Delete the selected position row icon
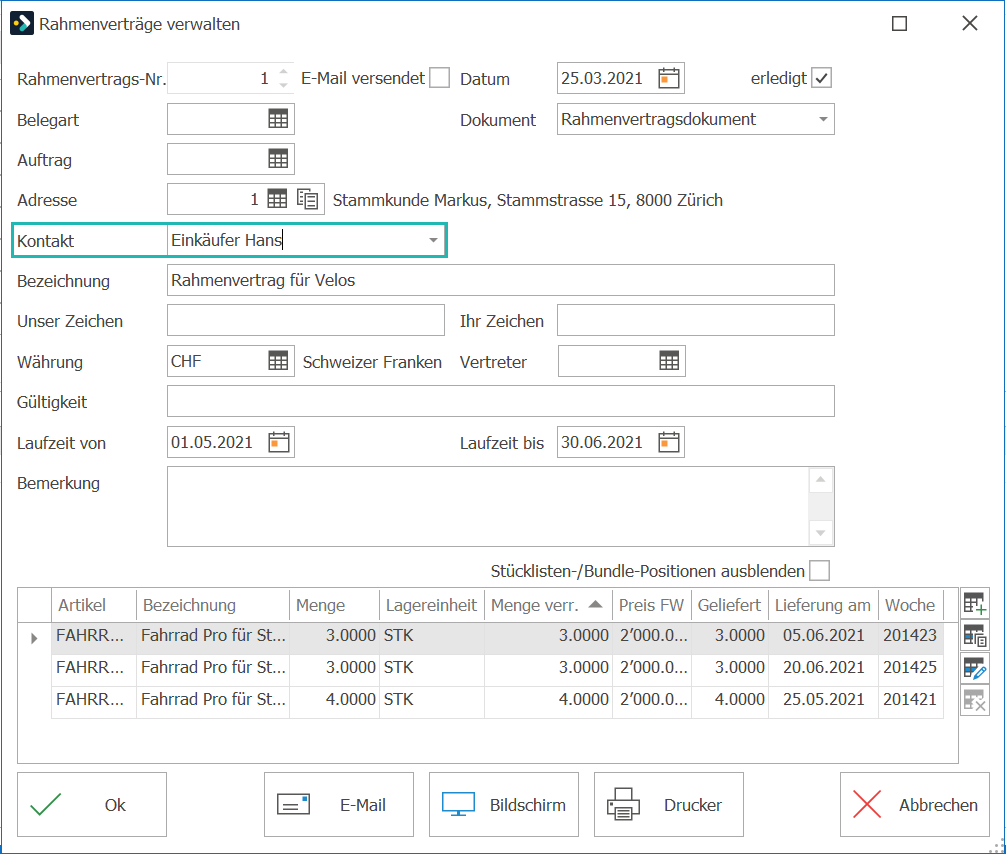Screen dimensions: 1006x854 click(975, 700)
